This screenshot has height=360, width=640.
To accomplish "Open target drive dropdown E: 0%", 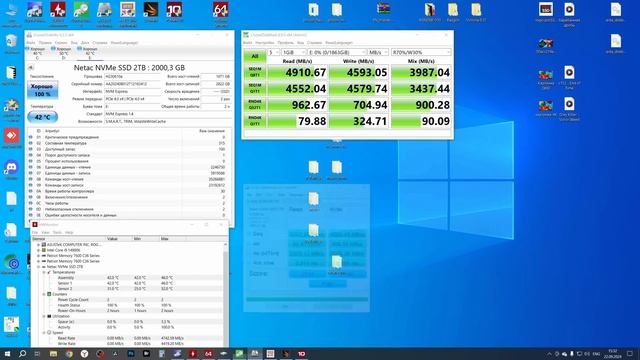I will coord(337,52).
